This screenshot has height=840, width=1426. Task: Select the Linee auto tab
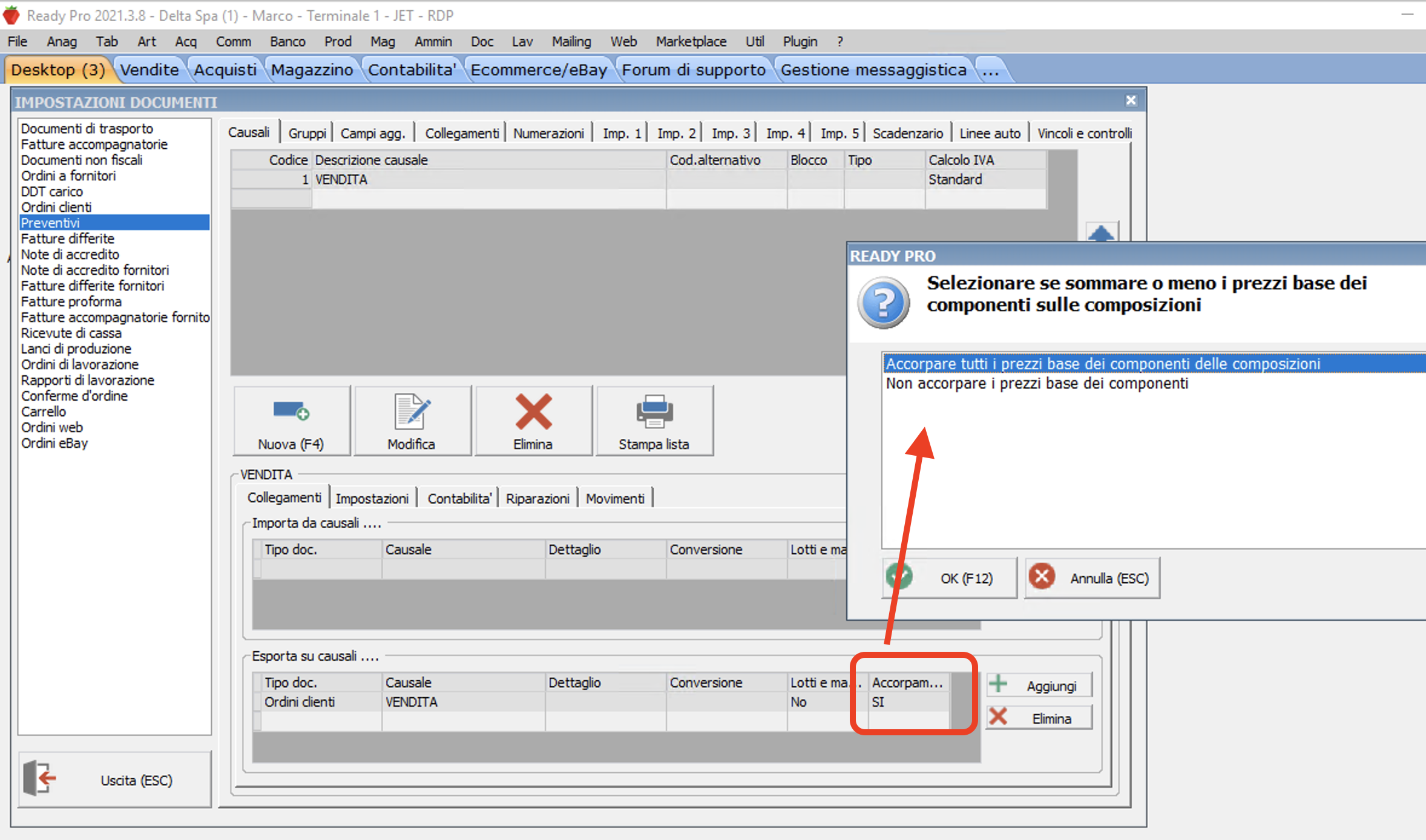tap(990, 133)
